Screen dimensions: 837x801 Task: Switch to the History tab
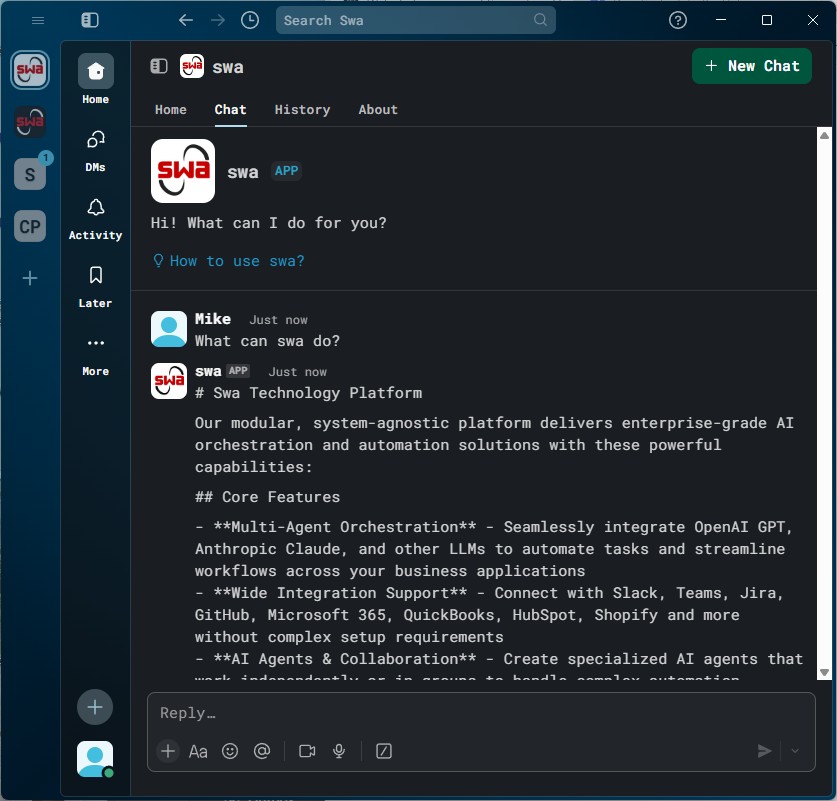(x=302, y=110)
